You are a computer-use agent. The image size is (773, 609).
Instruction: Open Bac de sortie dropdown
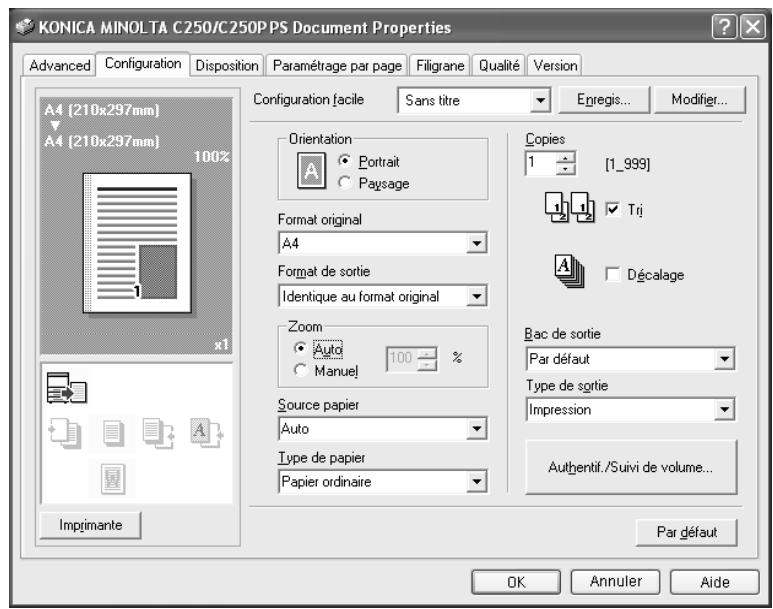[x=724, y=358]
